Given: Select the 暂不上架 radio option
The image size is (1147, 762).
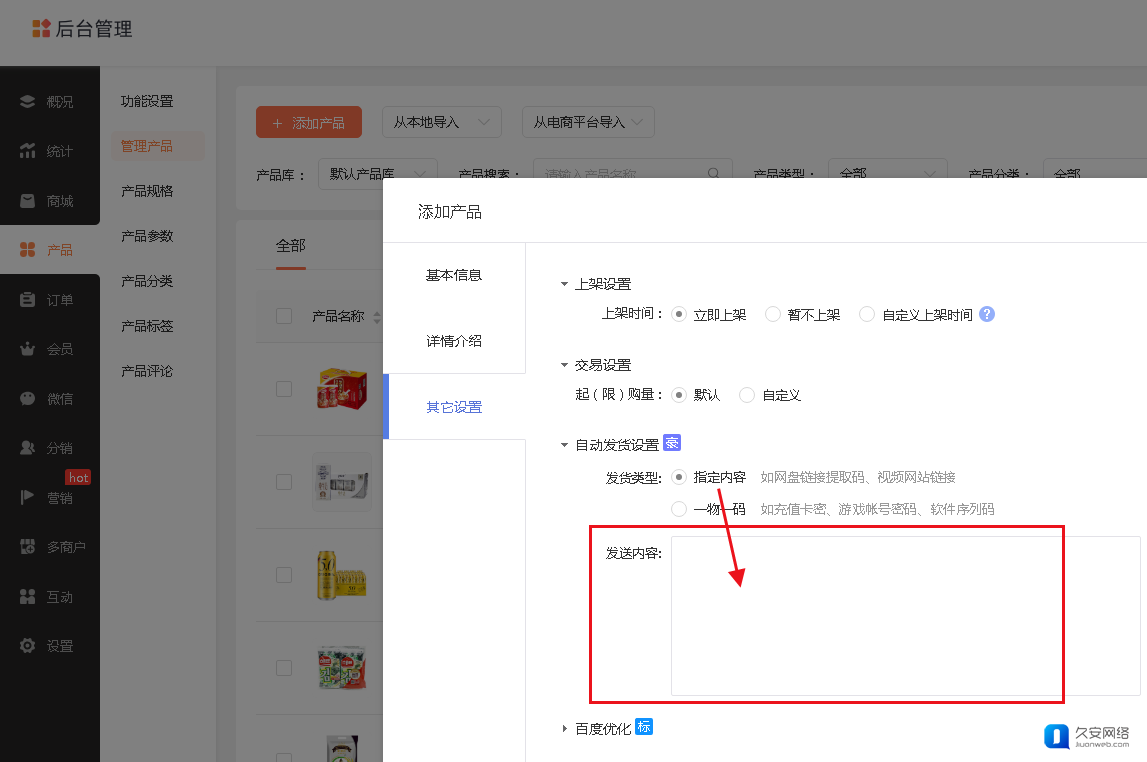Looking at the screenshot, I should tap(773, 314).
